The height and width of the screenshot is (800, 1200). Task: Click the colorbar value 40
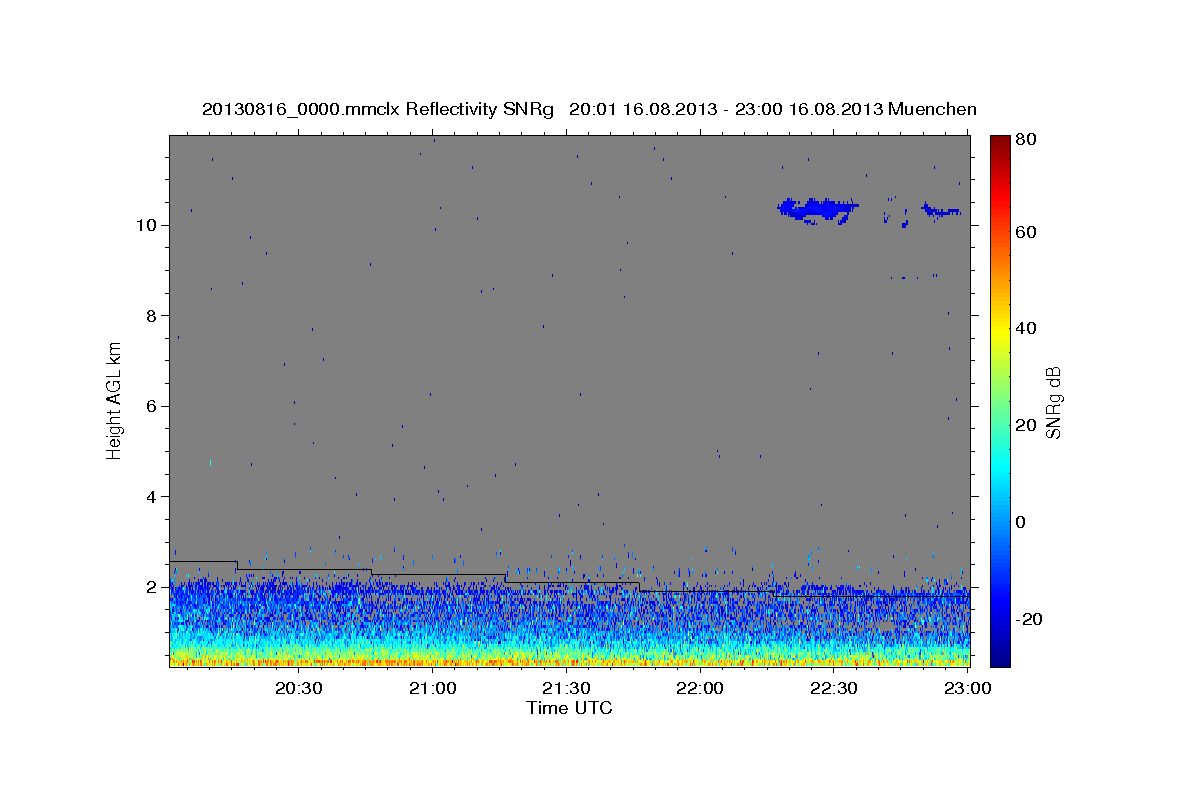click(1028, 328)
